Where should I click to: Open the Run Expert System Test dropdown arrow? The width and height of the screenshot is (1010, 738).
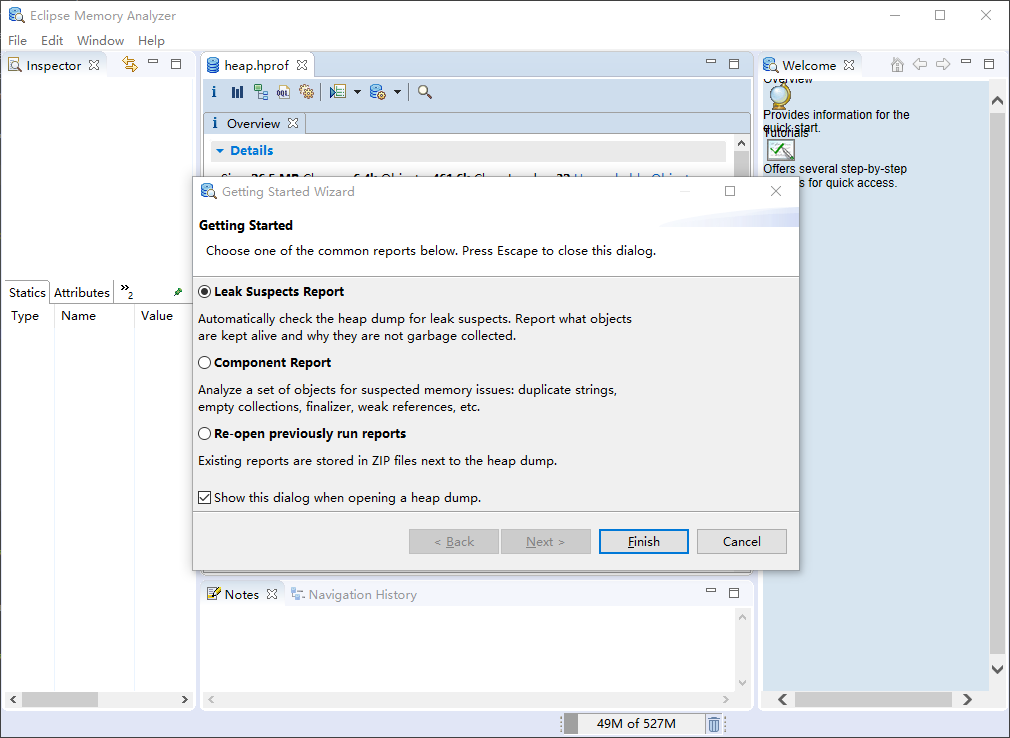click(357, 92)
